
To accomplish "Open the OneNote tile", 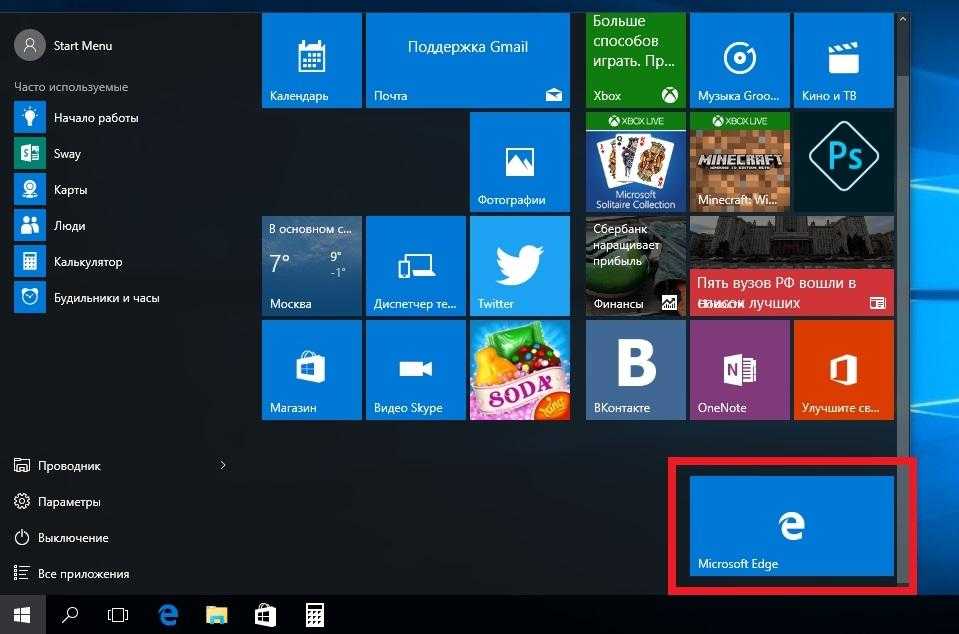I will pyautogui.click(x=739, y=370).
